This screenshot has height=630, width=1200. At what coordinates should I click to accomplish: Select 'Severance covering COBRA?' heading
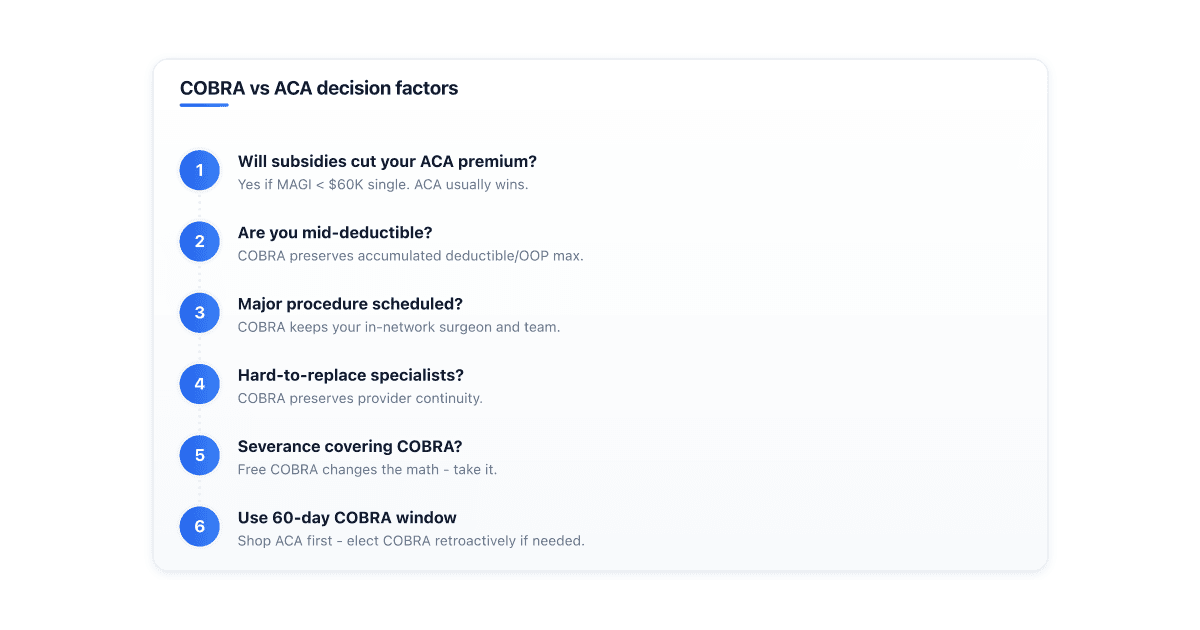pos(350,446)
